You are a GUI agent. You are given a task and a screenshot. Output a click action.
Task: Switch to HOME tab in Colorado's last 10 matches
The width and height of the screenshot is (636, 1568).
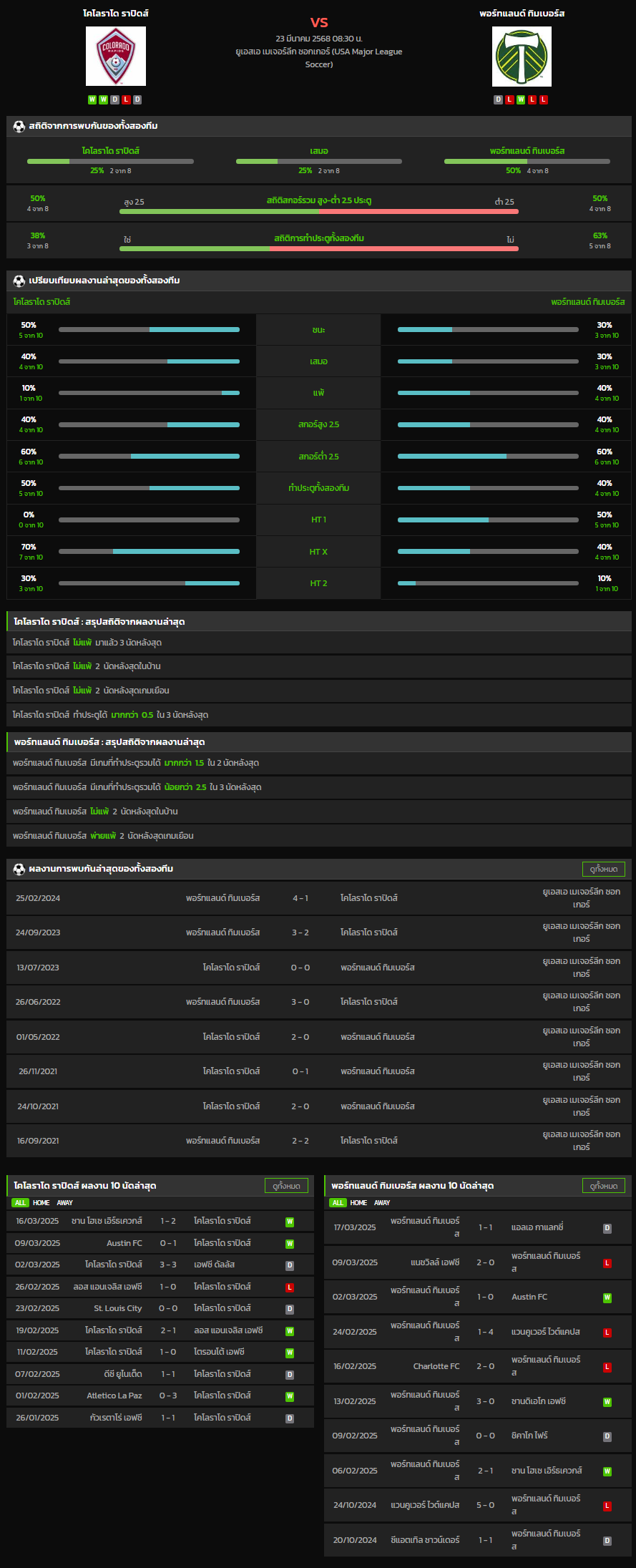[41, 1203]
